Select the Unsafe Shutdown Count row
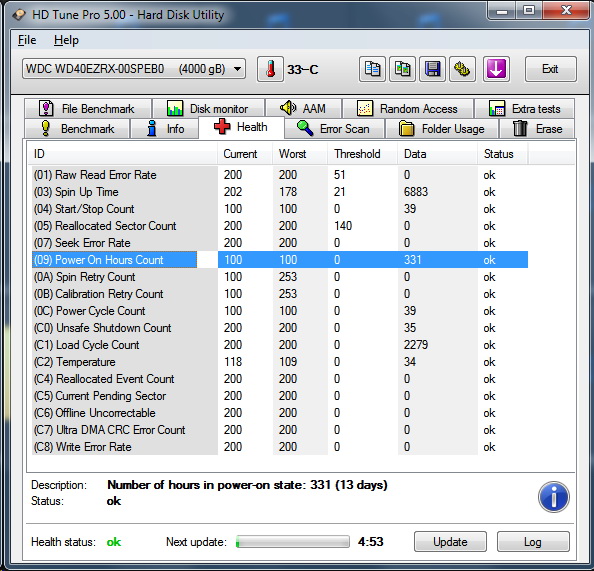 point(280,328)
